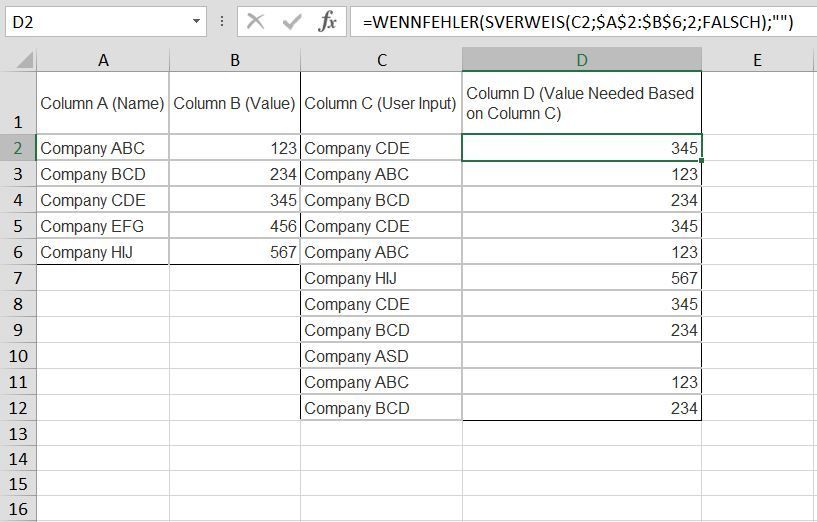Image resolution: width=817 pixels, height=522 pixels.
Task: Click cell C2 'Company CDE'
Action: coord(381,148)
